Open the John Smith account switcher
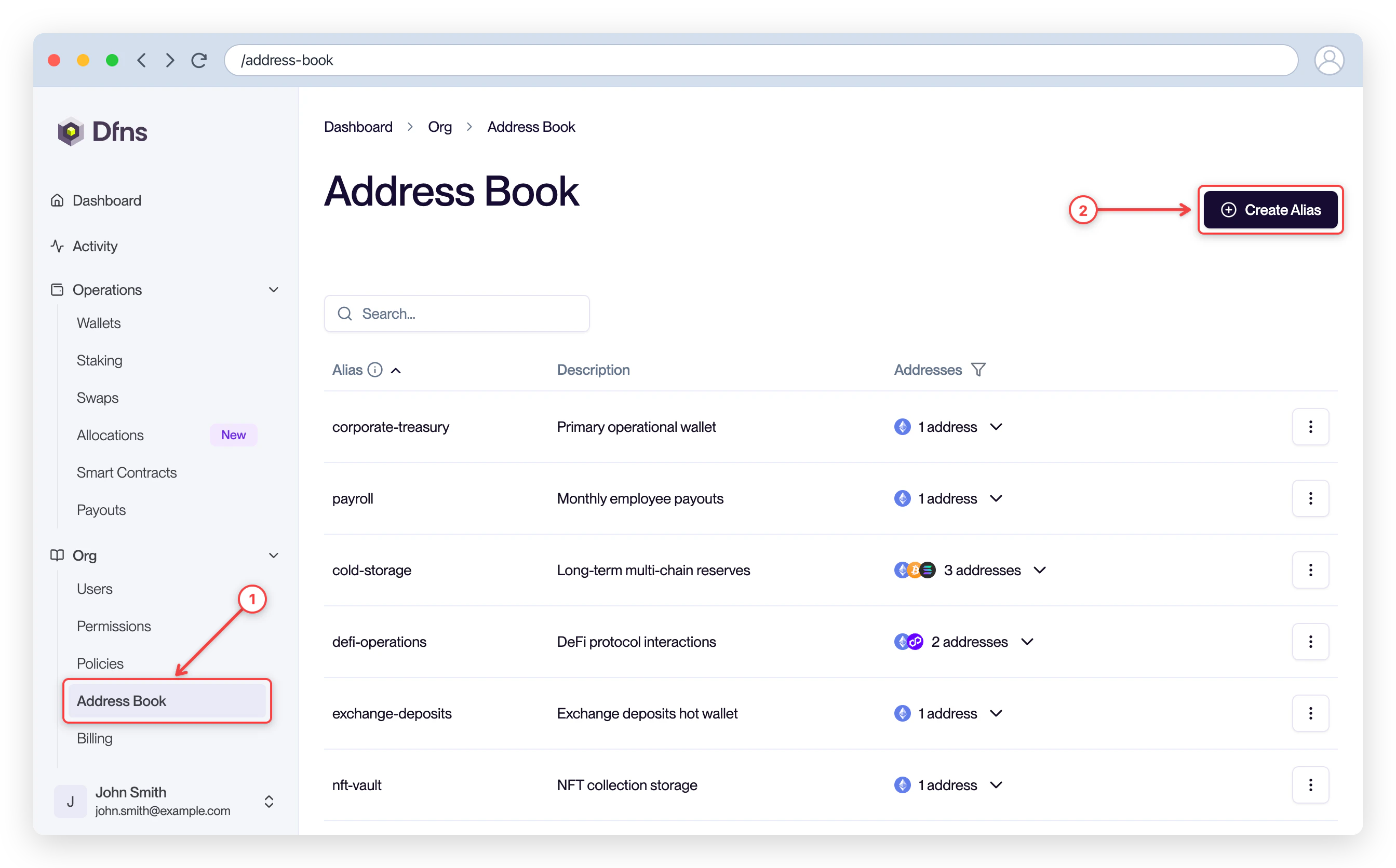This screenshot has width=1396, height=868. coord(268,802)
